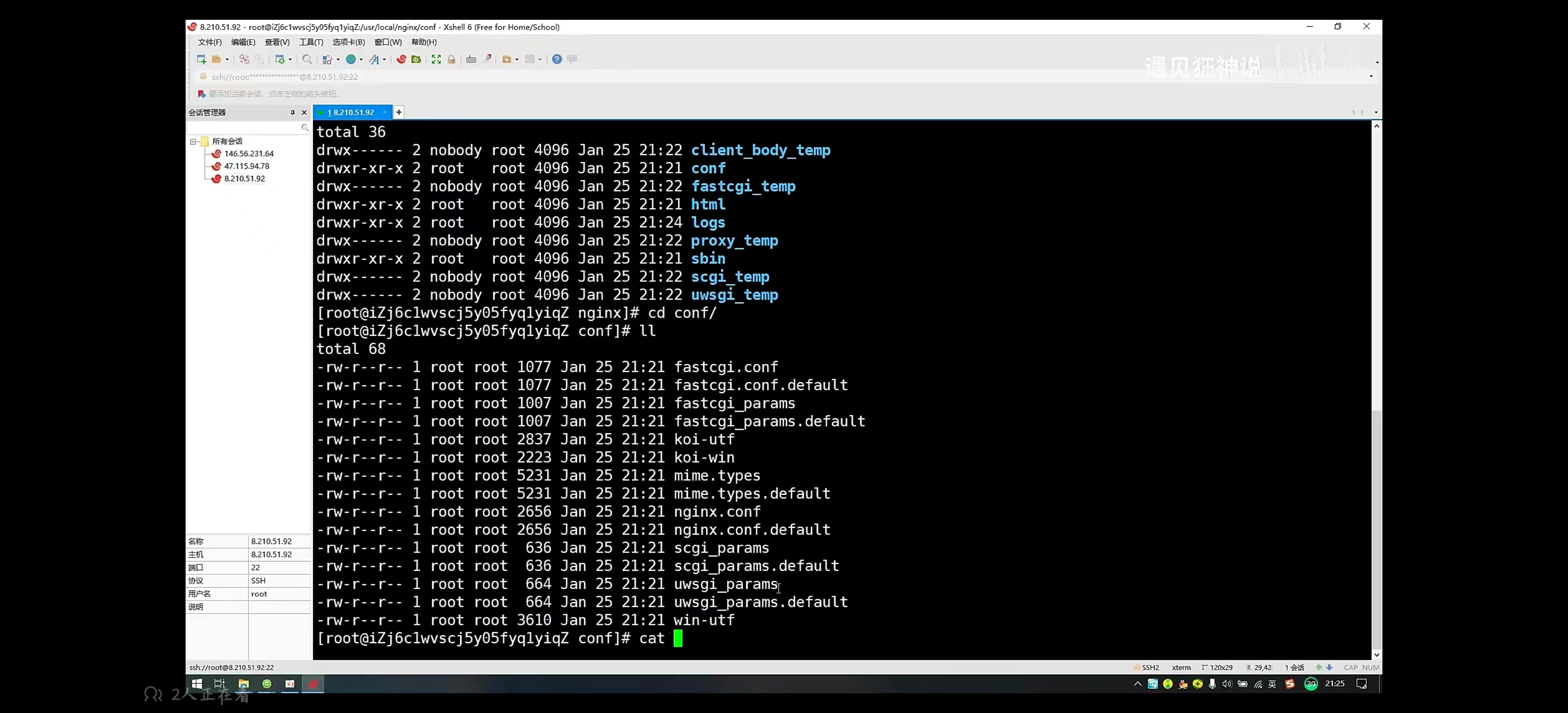Select session 47.115.94.78 in the tree
This screenshot has height=713, width=1568.
click(246, 166)
